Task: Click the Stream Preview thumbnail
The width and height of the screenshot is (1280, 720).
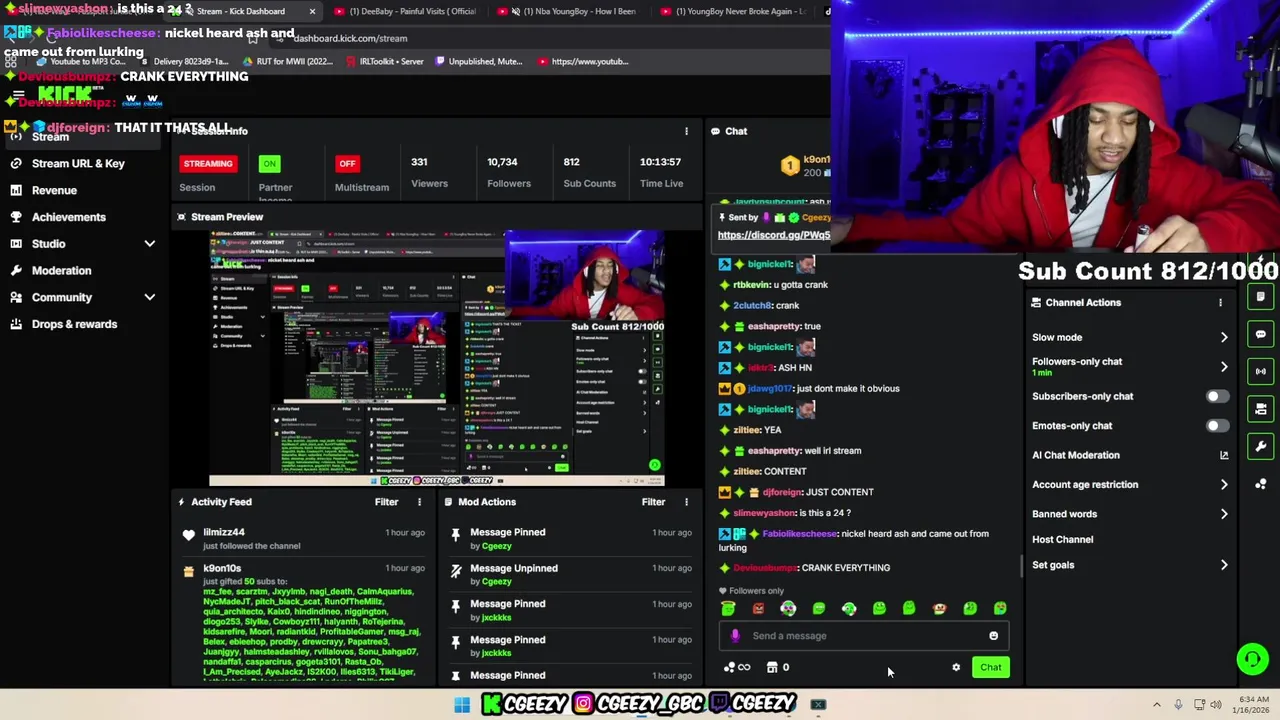Action: pos(436,358)
